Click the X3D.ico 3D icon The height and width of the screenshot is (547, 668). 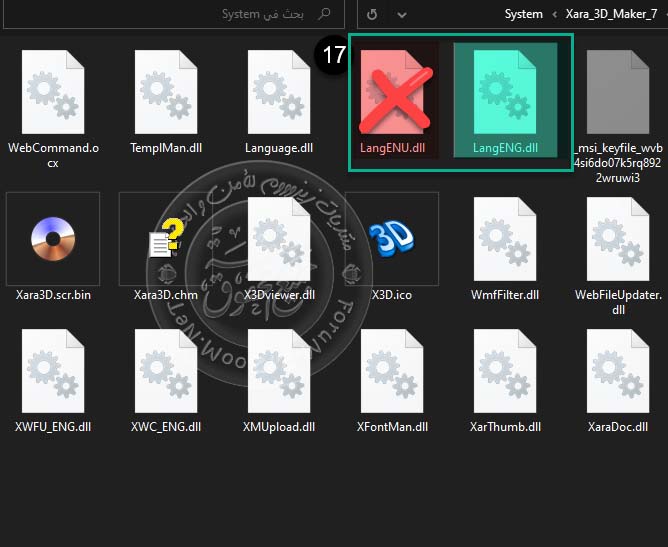(x=391, y=240)
